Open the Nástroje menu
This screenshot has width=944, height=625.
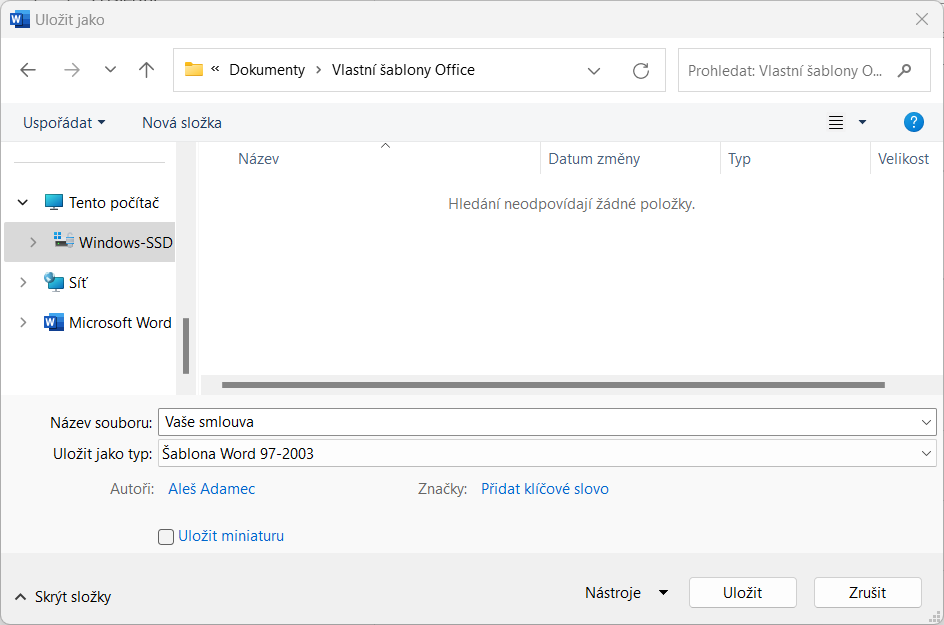point(626,593)
